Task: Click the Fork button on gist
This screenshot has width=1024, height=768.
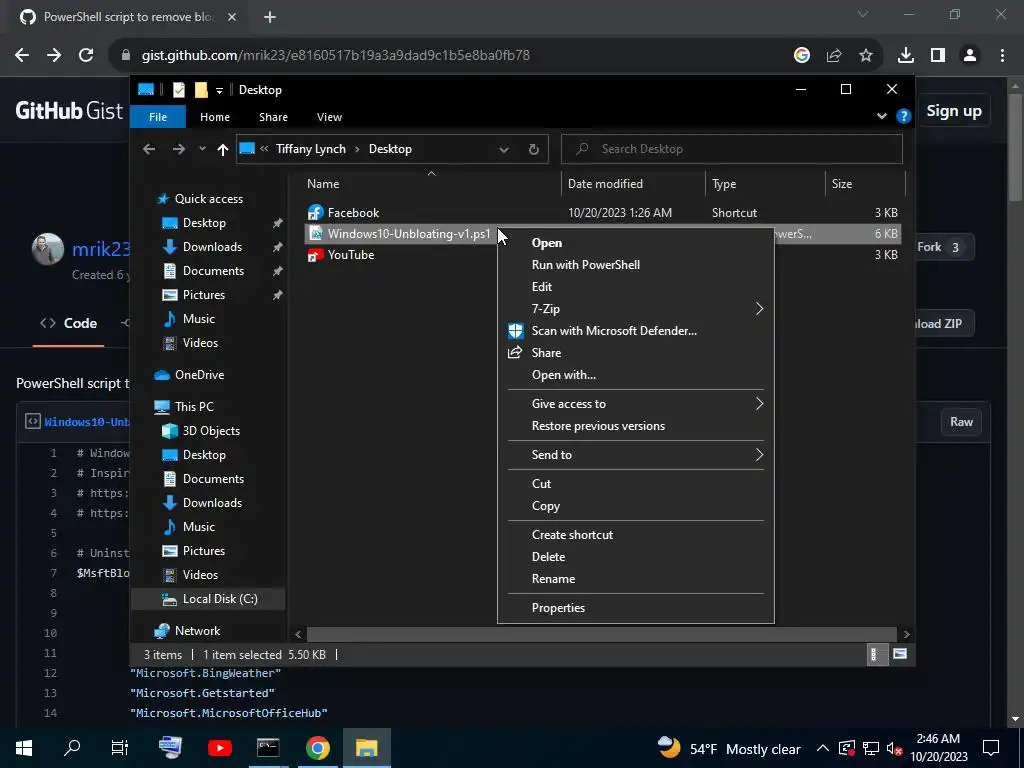Action: point(940,247)
